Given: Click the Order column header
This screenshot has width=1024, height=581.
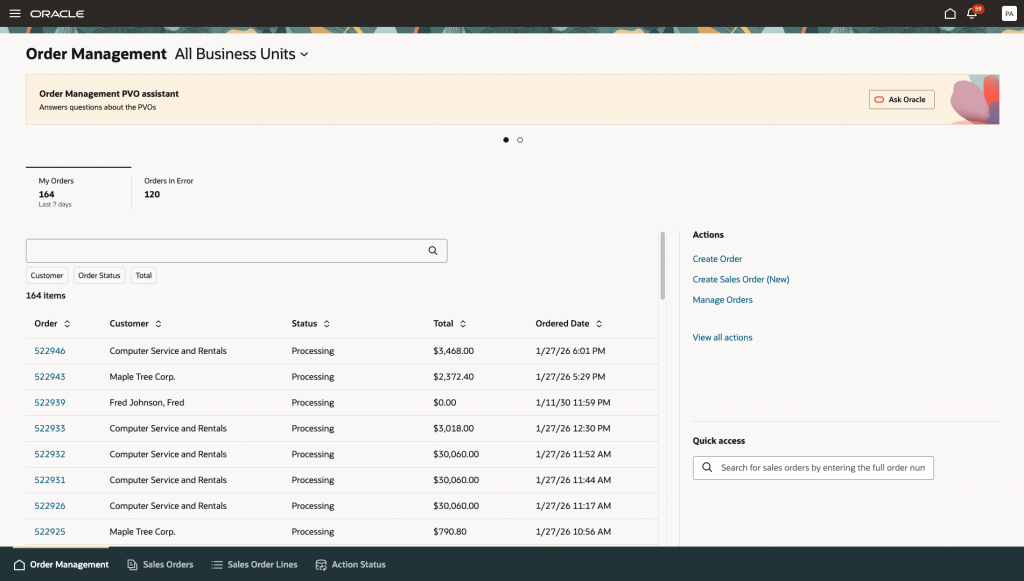Looking at the screenshot, I should (x=46, y=324).
